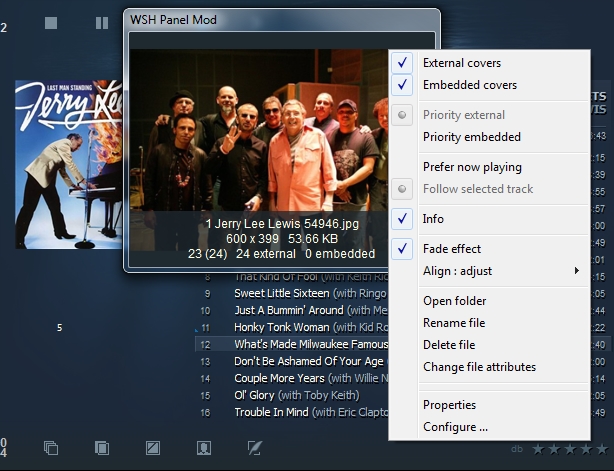Open Configure ... from the menu
Viewport: 614px width, 471px height.
455,427
